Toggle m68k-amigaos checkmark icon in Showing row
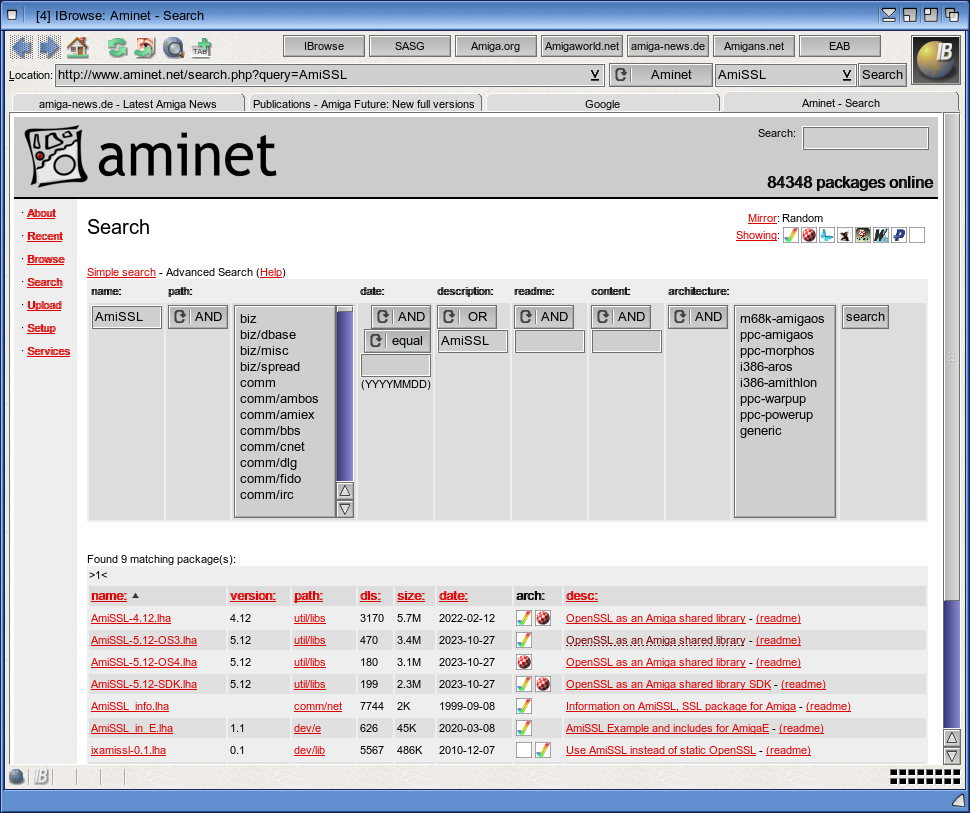Viewport: 970px width, 813px height. click(791, 235)
